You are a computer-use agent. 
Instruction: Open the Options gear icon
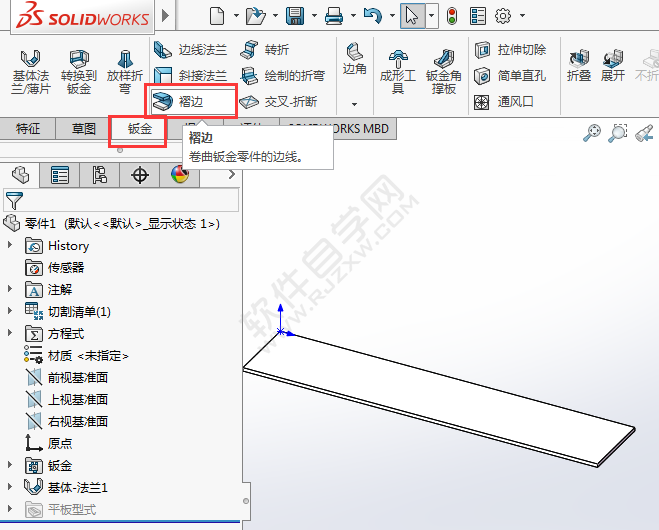coord(503,16)
